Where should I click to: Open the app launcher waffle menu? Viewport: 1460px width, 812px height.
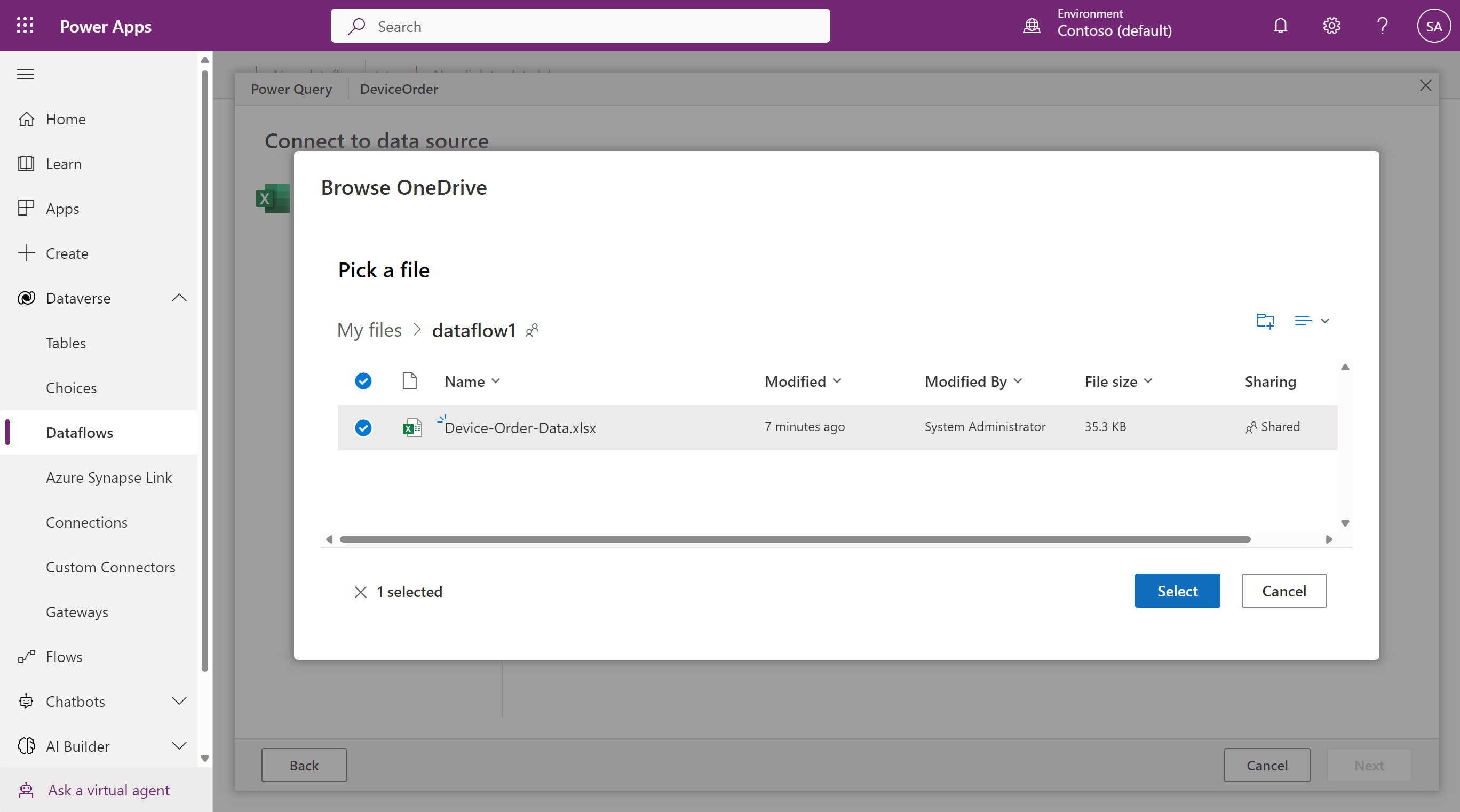pyautogui.click(x=25, y=26)
